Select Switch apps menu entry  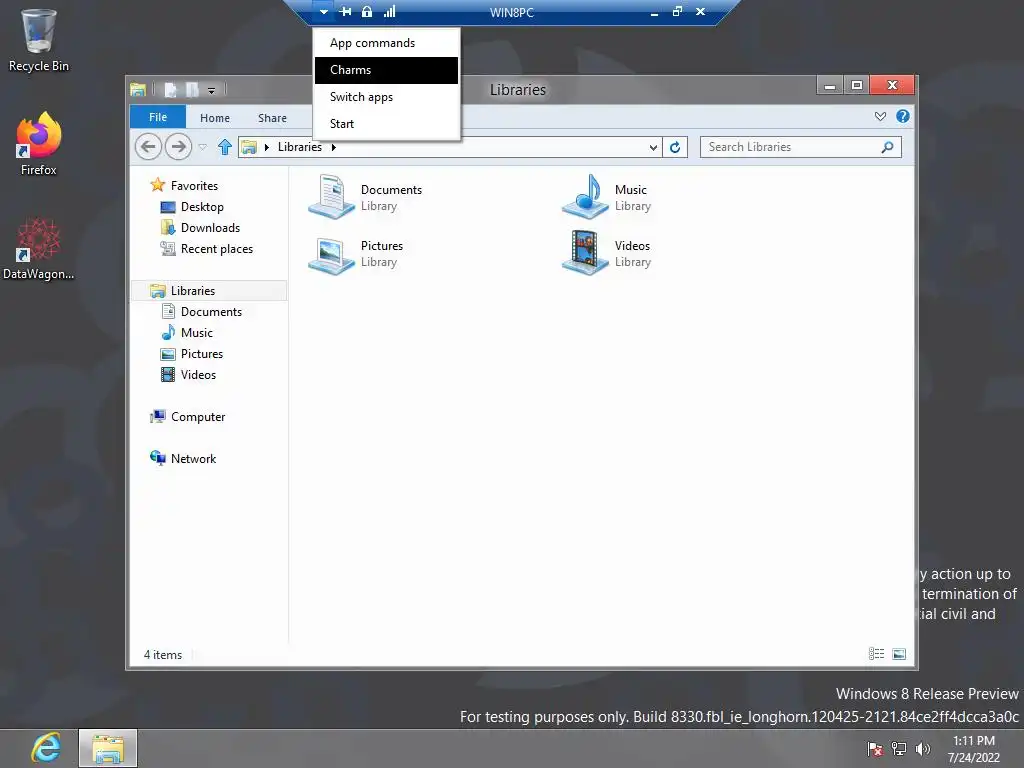386,97
